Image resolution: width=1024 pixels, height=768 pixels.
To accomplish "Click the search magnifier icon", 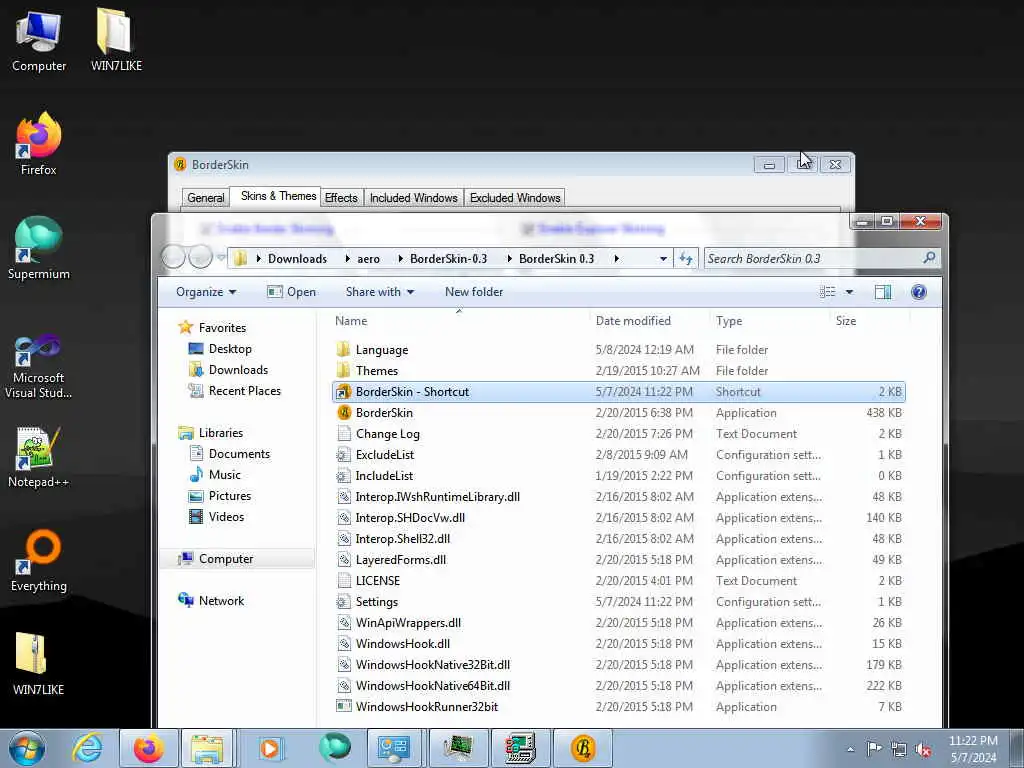I will pyautogui.click(x=929, y=258).
